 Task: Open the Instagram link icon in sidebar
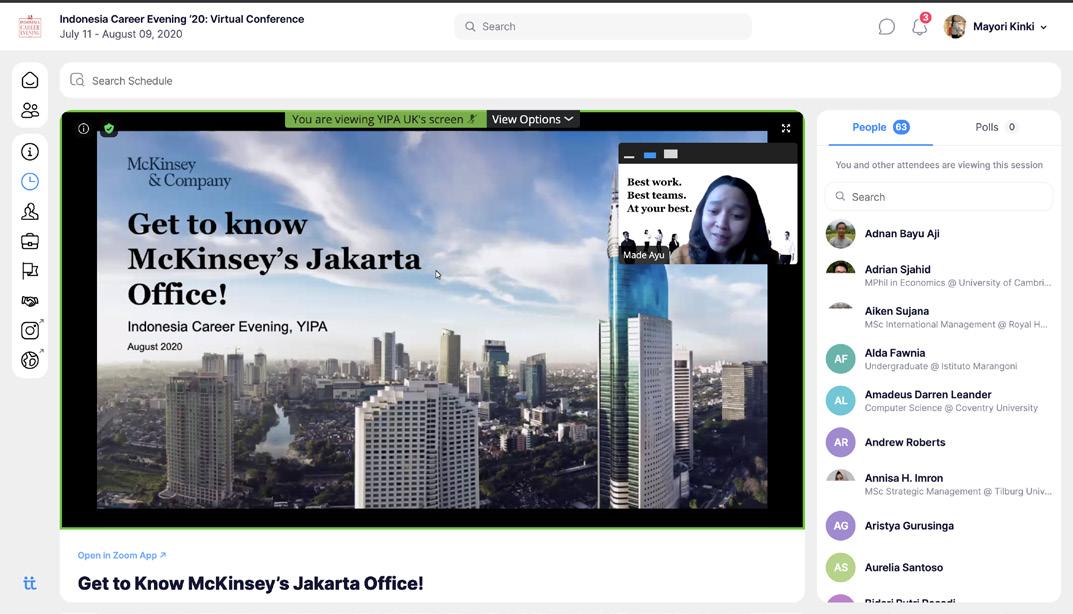coord(30,330)
